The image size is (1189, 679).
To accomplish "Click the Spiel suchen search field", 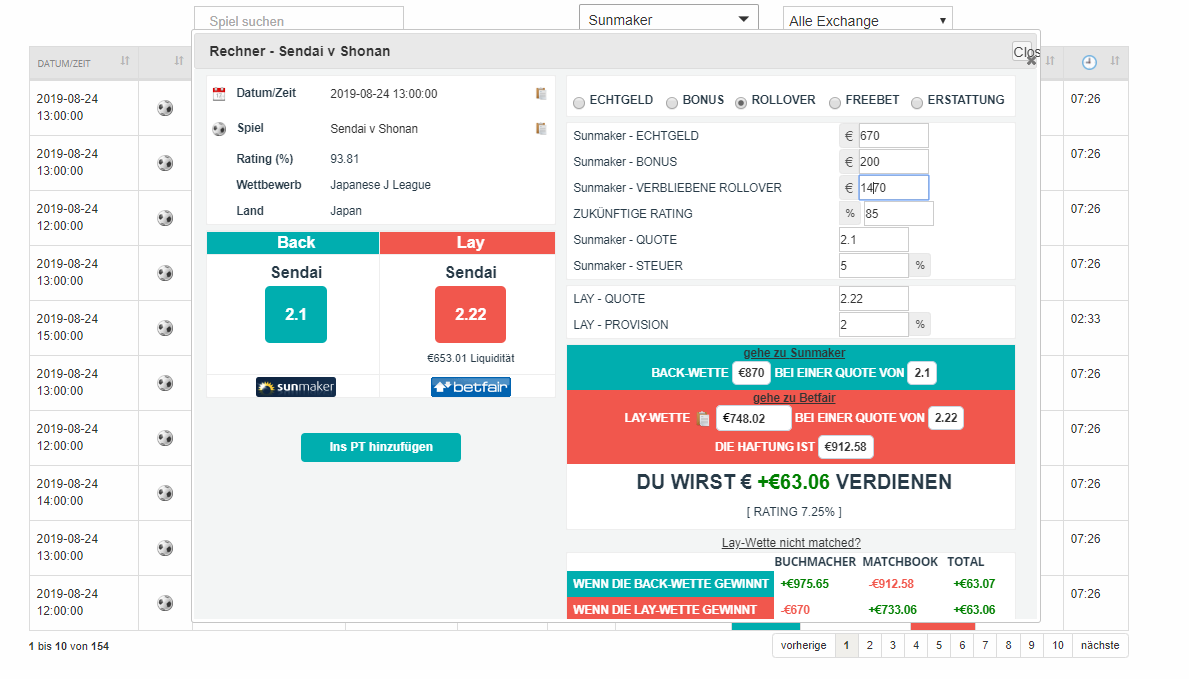I will tap(299, 18).
